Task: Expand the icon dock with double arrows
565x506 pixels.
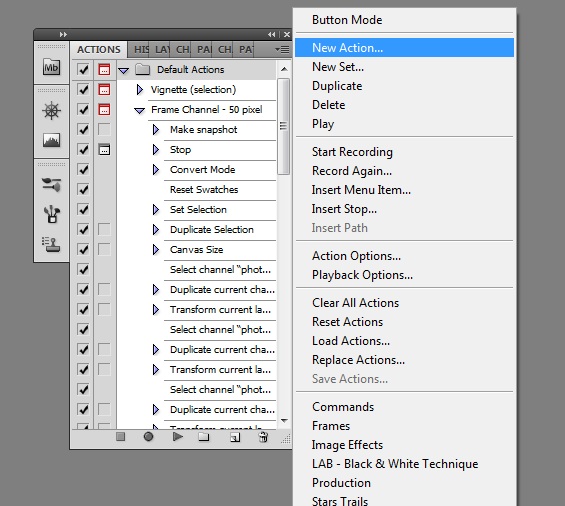Action: click(63, 35)
